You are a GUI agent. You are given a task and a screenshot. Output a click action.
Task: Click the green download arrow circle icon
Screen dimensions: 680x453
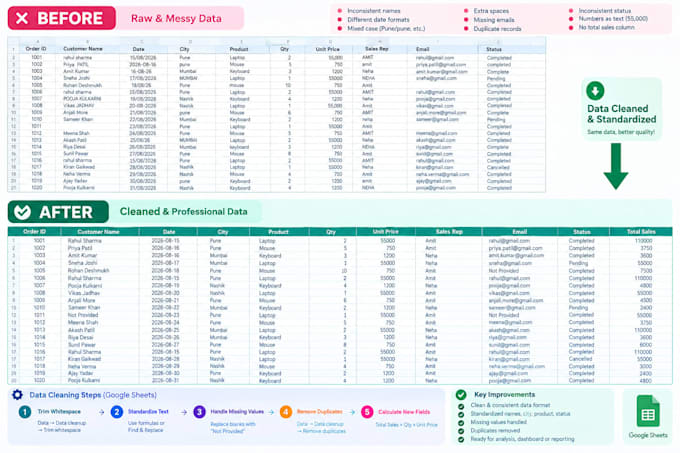pyautogui.click(x=595, y=91)
